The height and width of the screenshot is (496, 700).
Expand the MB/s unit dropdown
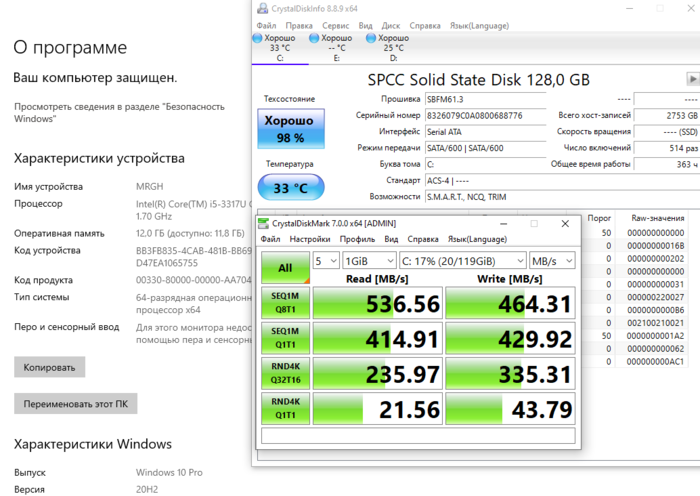(x=552, y=261)
